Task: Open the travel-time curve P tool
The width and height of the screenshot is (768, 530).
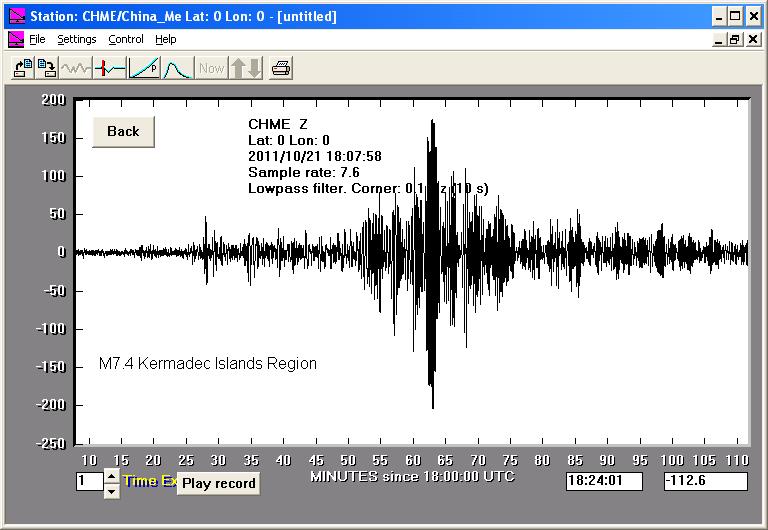Action: (143, 68)
